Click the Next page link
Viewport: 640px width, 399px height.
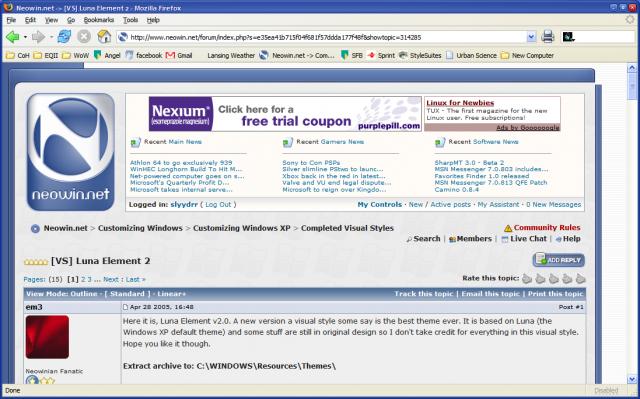point(111,279)
